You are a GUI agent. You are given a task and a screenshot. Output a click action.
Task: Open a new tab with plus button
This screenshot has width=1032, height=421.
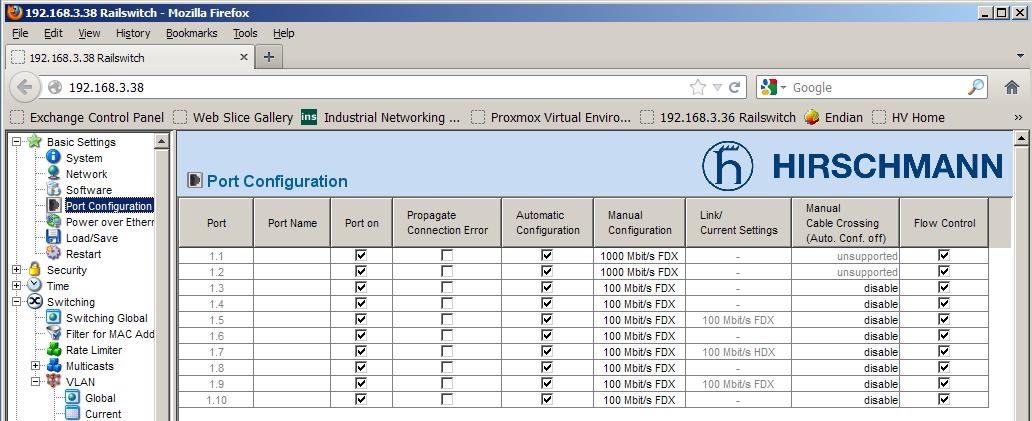[x=269, y=57]
